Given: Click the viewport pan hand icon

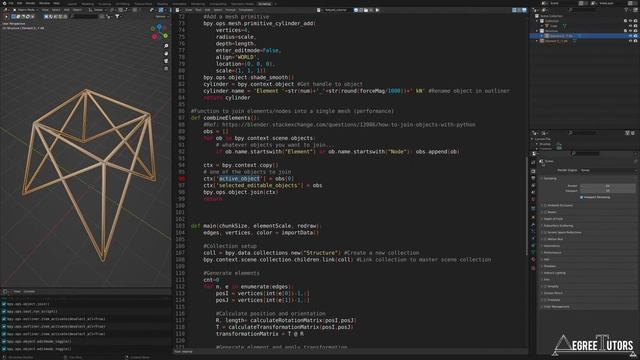Looking at the screenshot, I should (x=166, y=53).
